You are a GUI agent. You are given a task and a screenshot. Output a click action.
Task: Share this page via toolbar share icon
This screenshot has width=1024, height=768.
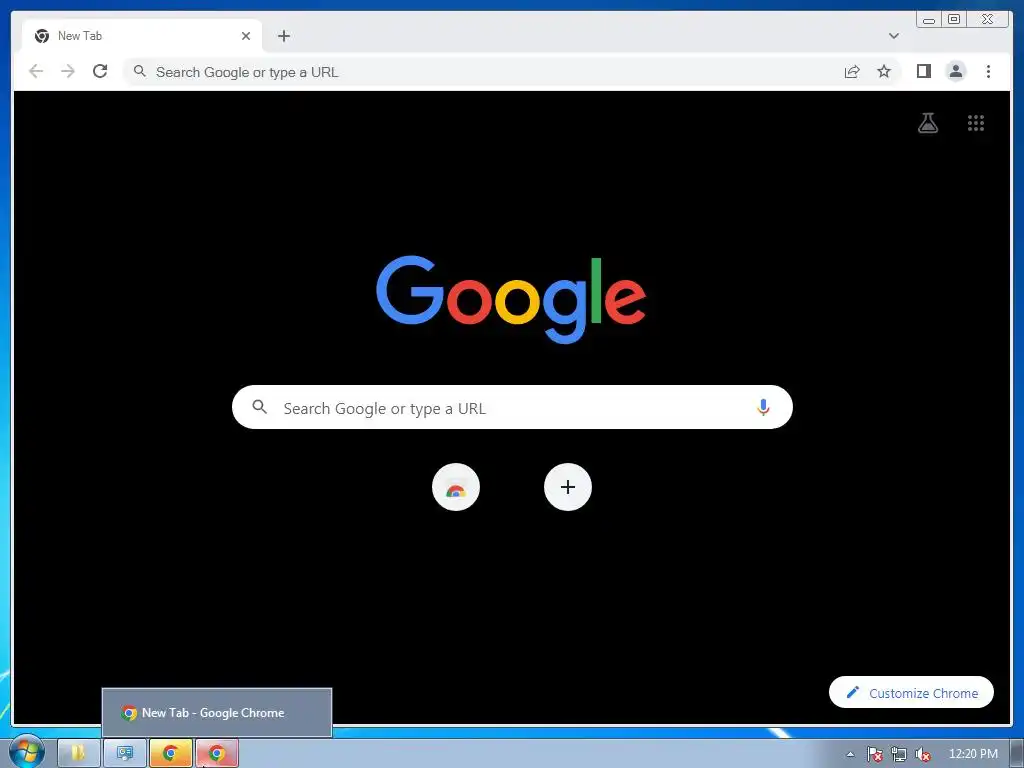click(x=852, y=72)
